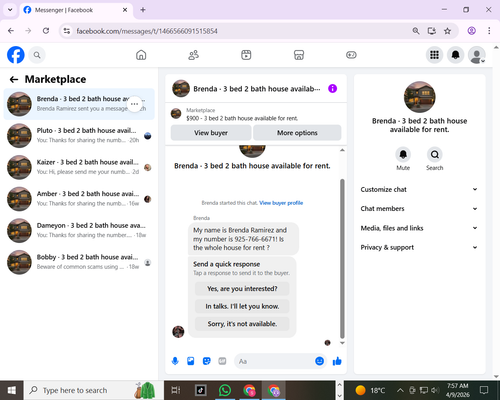Screen dimensions: 500x400
Task: Open TikTok from the taskbar
Action: pyautogui.click(x=201, y=390)
